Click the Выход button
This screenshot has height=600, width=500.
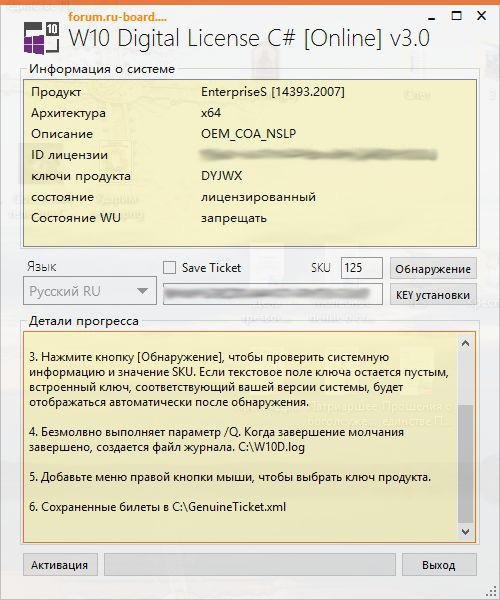click(x=439, y=564)
